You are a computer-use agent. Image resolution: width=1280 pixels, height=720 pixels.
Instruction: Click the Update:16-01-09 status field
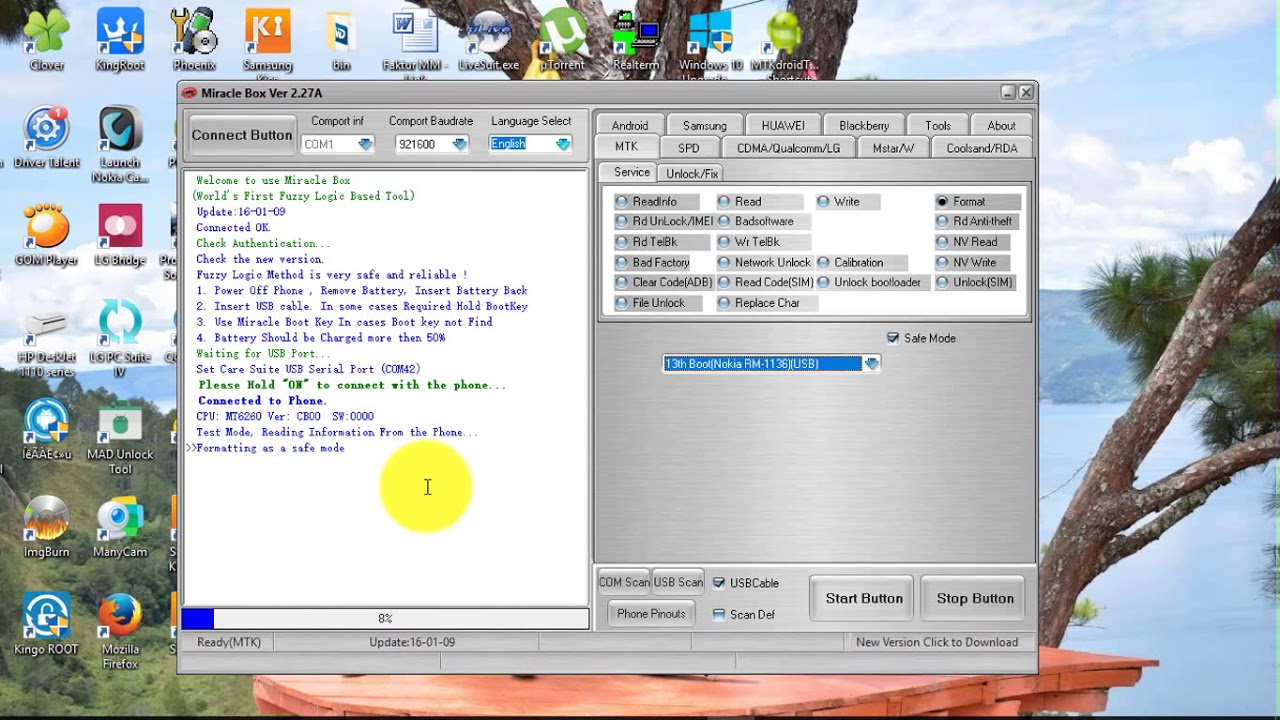click(412, 642)
